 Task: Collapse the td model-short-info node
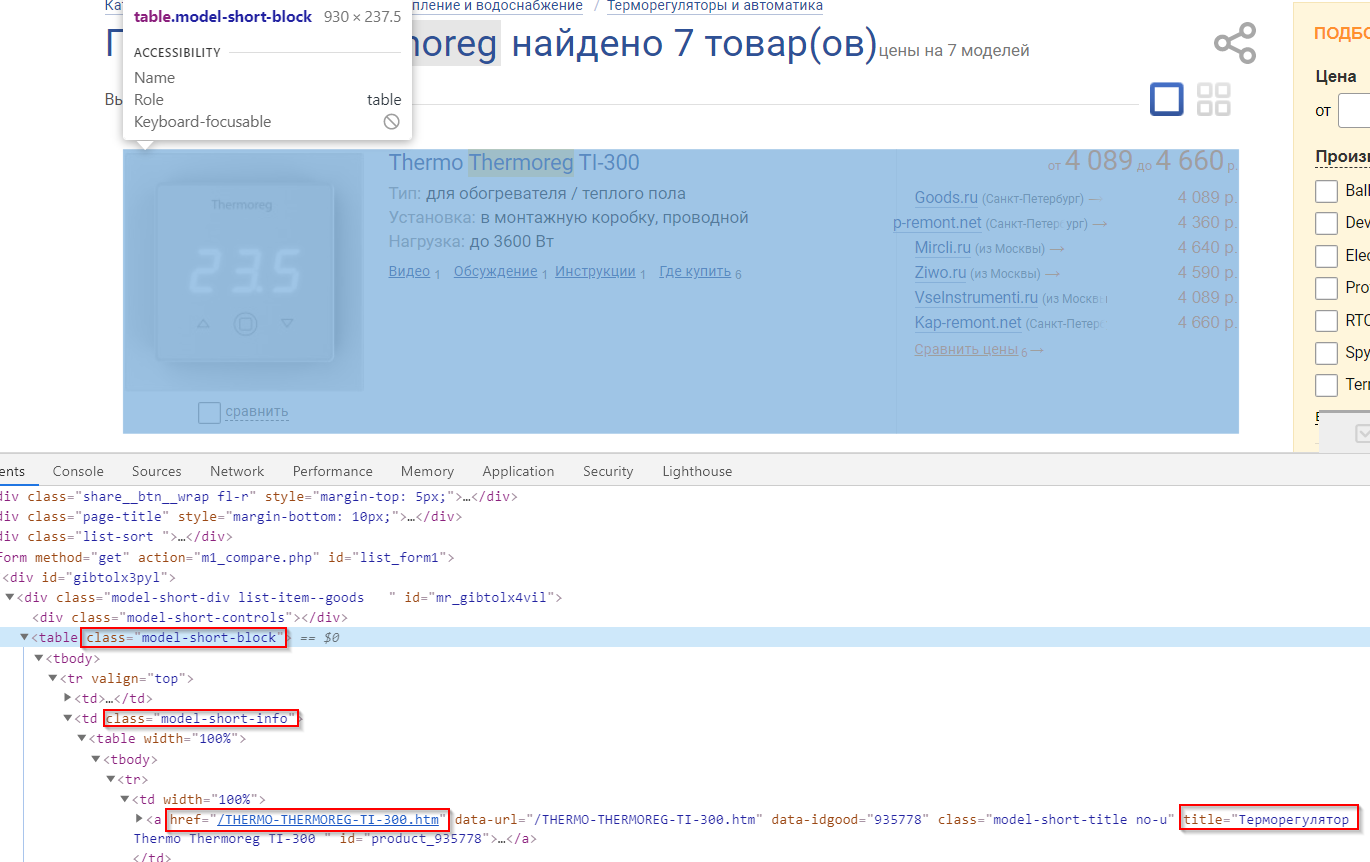click(x=68, y=718)
